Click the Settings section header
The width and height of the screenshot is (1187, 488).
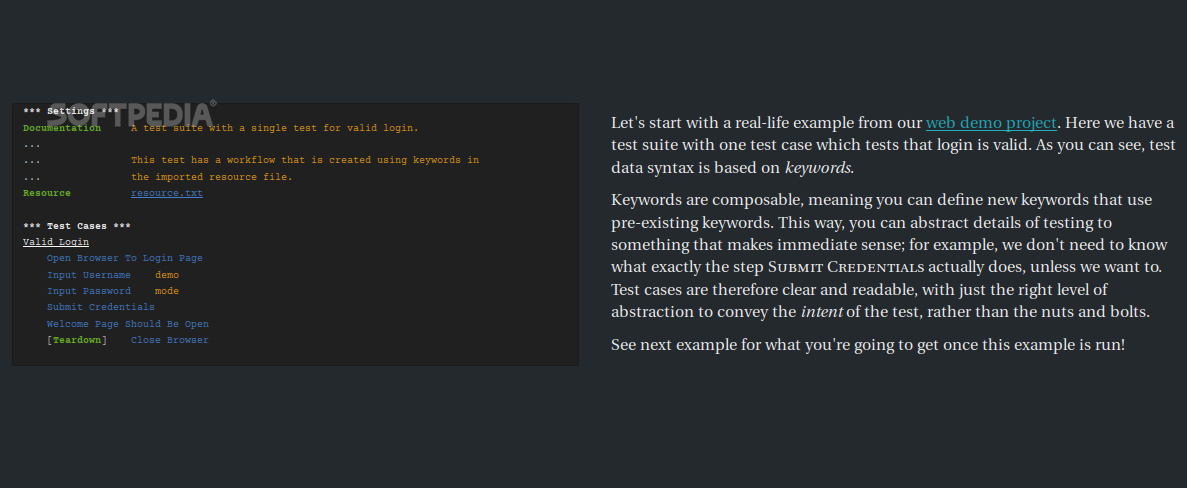pos(70,111)
